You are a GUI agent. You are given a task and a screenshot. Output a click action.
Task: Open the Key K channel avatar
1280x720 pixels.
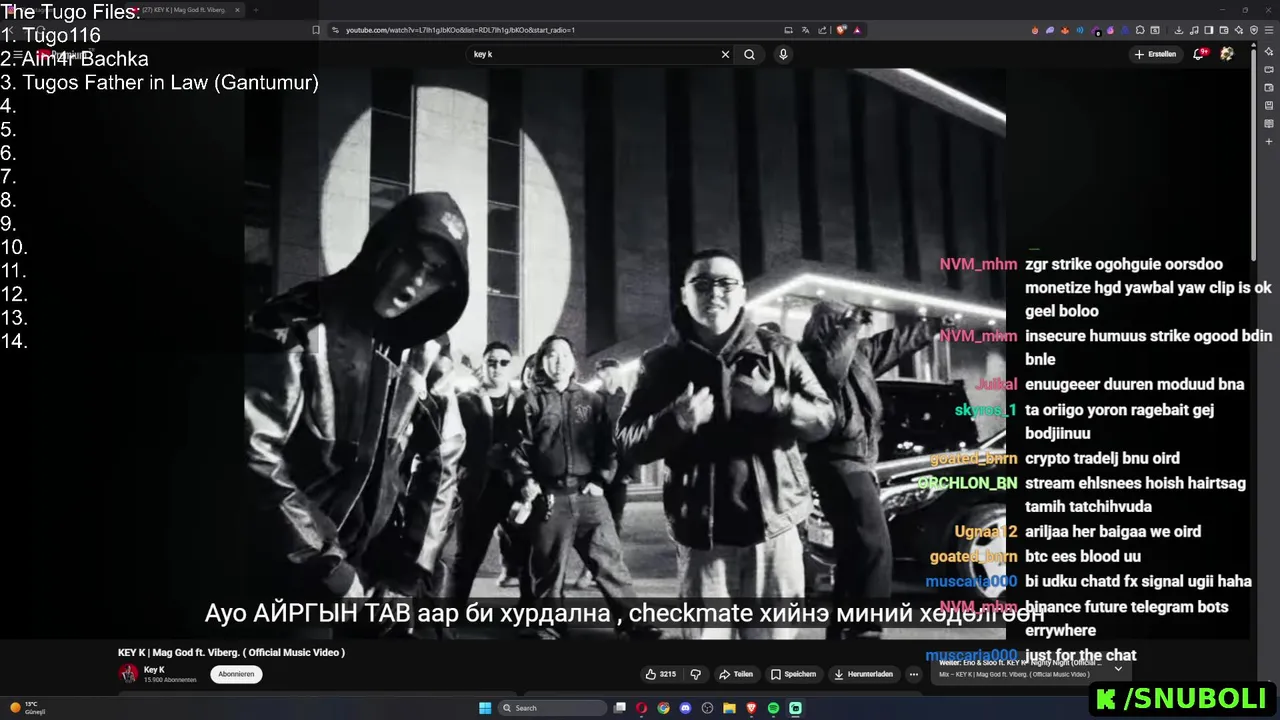128,674
